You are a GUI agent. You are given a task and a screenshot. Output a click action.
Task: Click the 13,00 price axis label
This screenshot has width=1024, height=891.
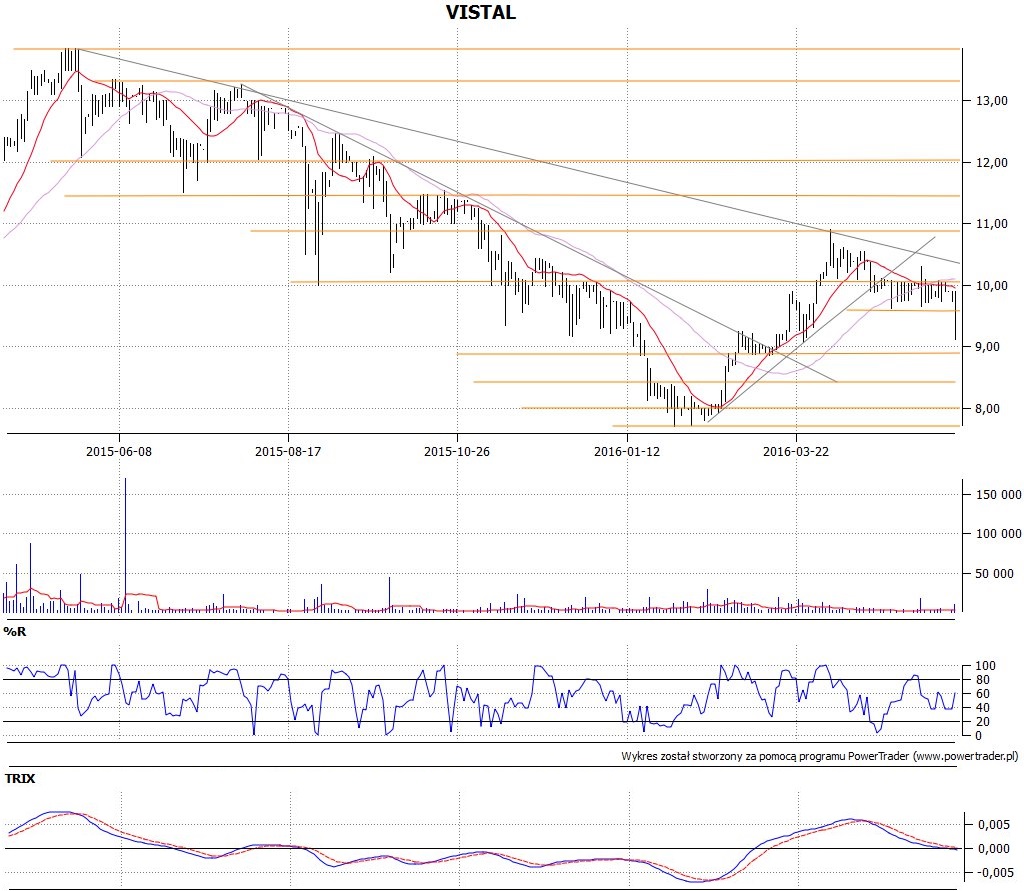click(x=992, y=101)
